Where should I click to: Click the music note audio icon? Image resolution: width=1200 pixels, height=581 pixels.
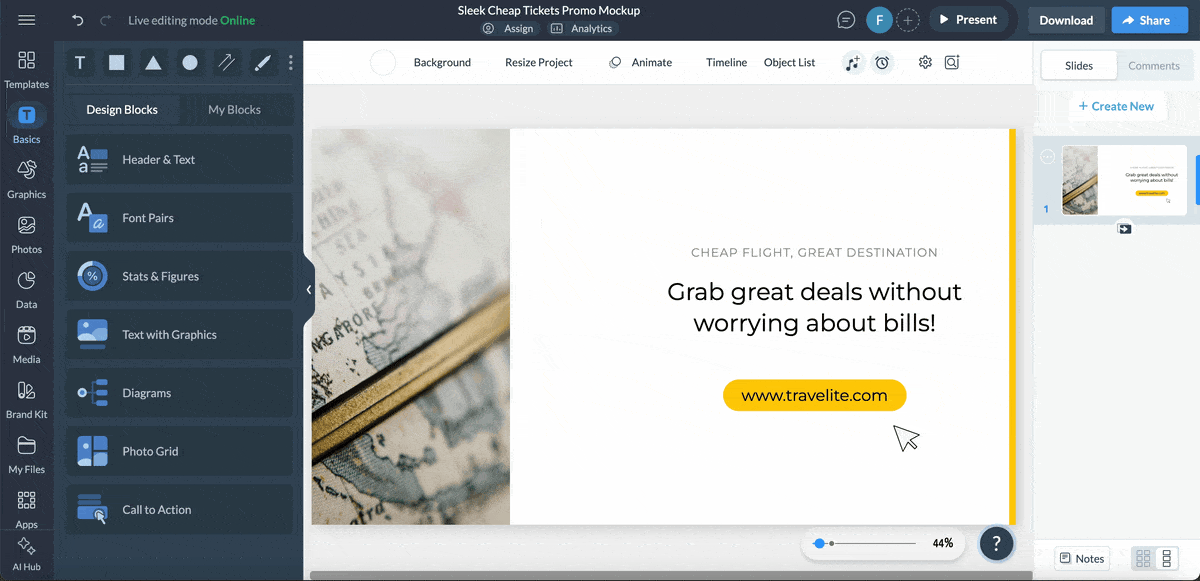[852, 63]
